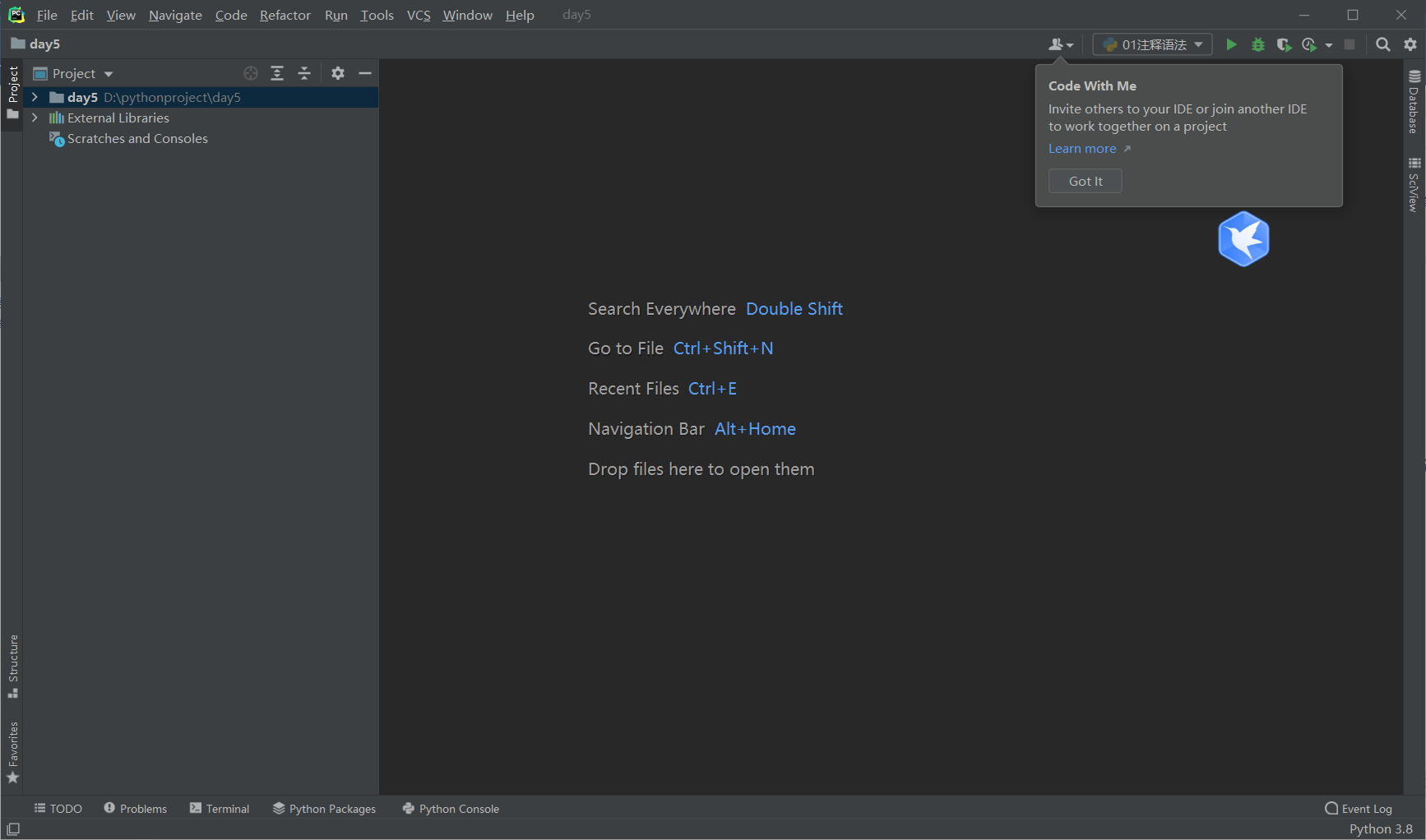Run with coverage shield icon
This screenshot has height=840, width=1426.
point(1283,44)
